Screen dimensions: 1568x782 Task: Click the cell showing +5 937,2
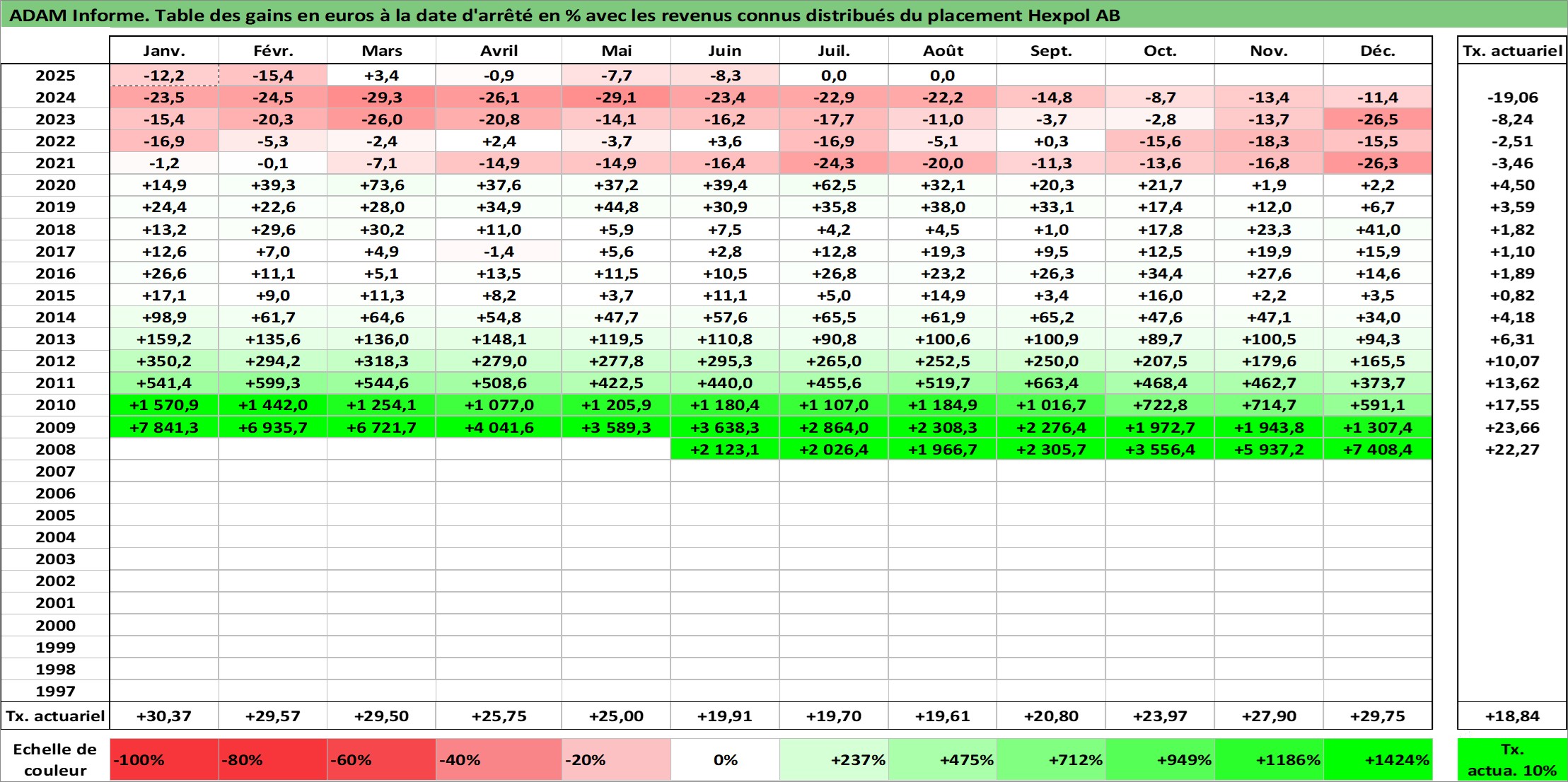(x=1269, y=449)
